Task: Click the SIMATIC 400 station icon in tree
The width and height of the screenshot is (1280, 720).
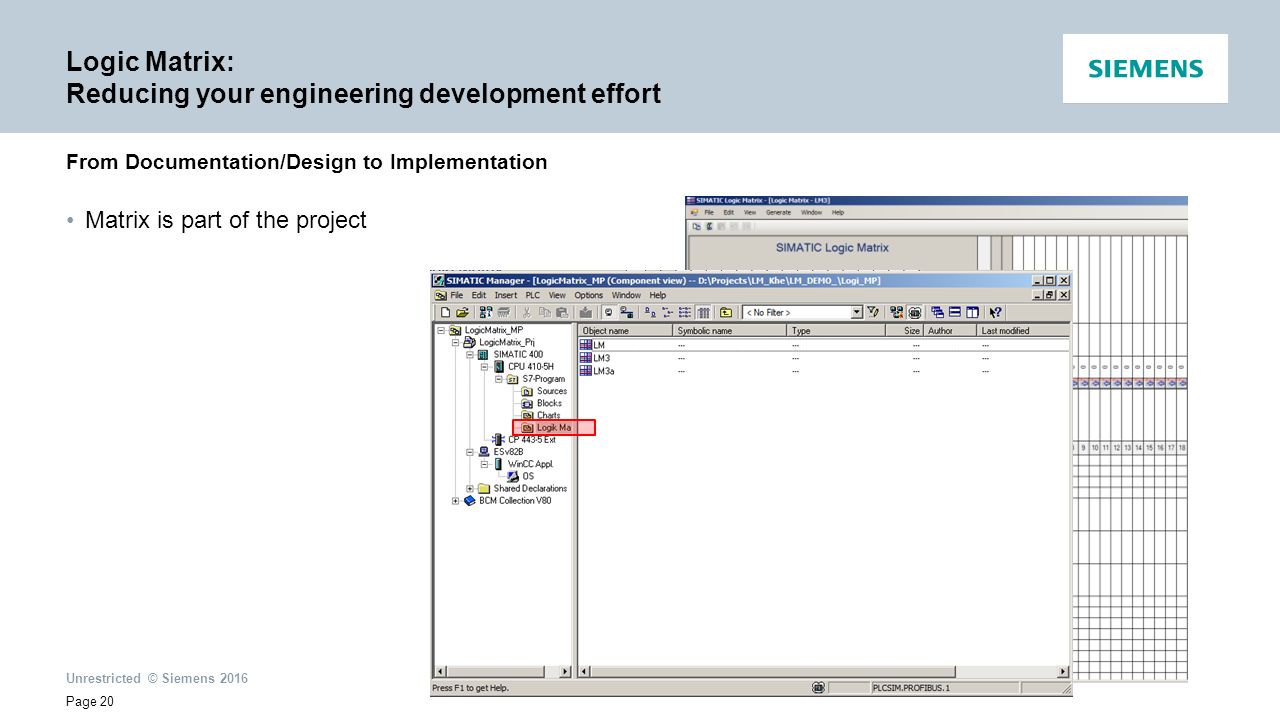Action: pos(483,354)
